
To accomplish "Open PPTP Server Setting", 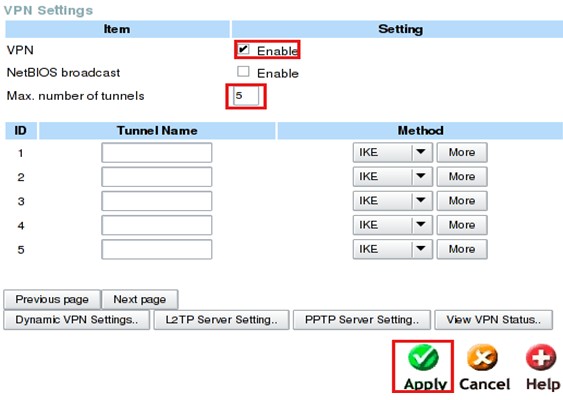I will click(362, 320).
